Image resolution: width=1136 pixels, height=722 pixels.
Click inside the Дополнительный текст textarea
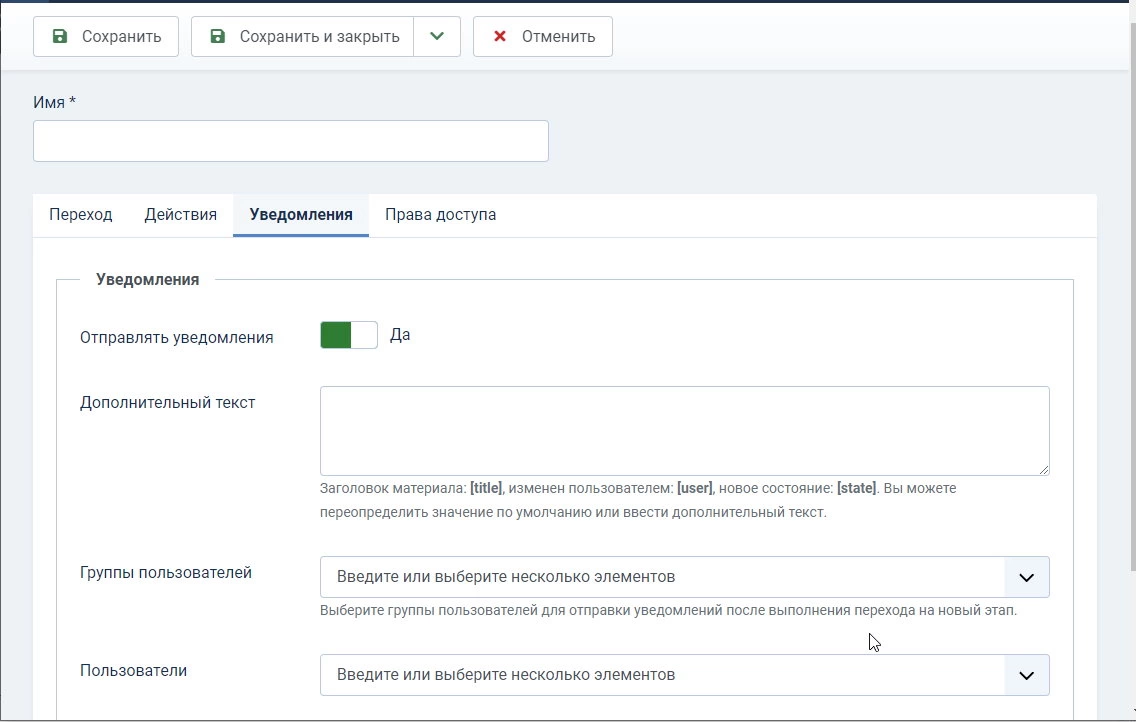[685, 431]
